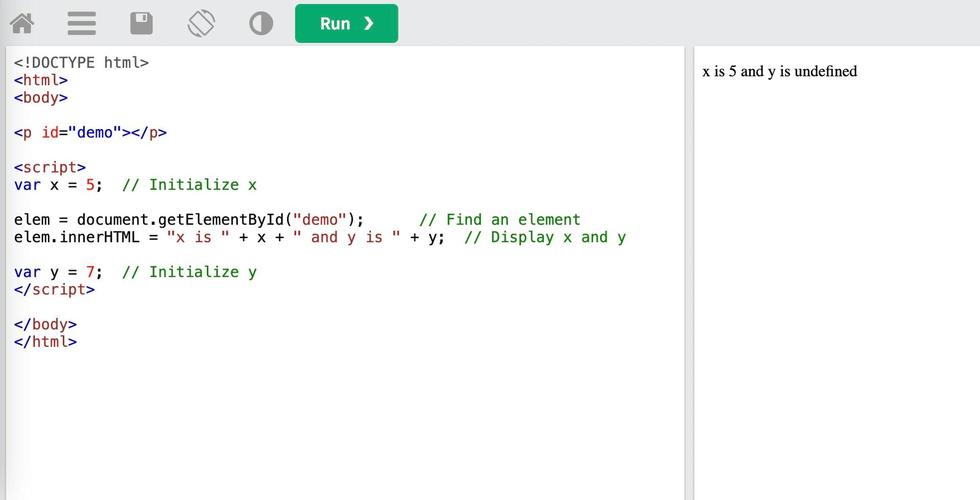Click the '// Find an element' comment
980x500 pixels.
tap(499, 220)
